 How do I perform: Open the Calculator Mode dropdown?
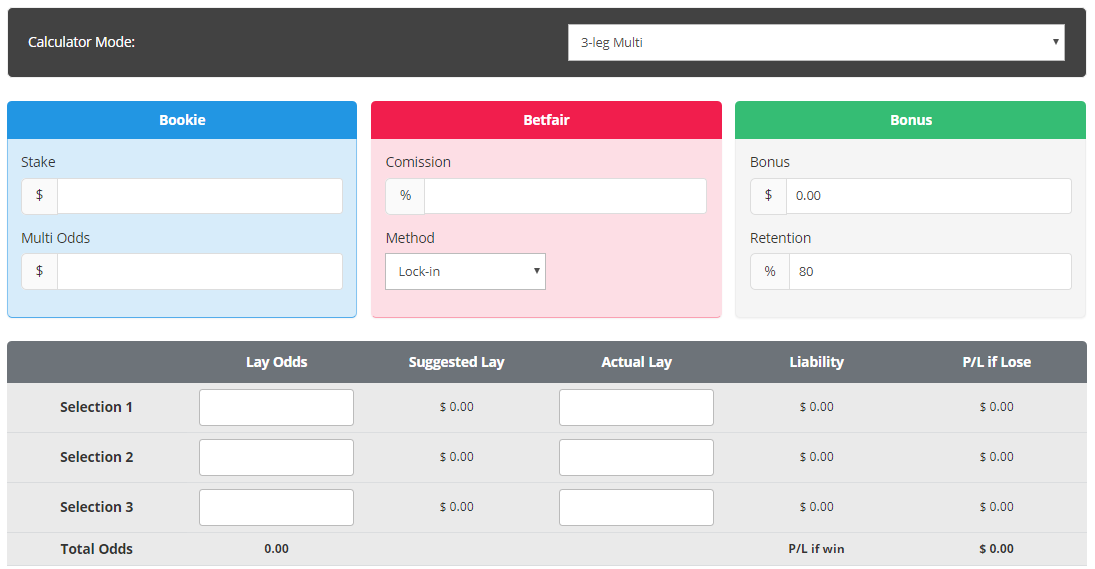pyautogui.click(x=816, y=43)
